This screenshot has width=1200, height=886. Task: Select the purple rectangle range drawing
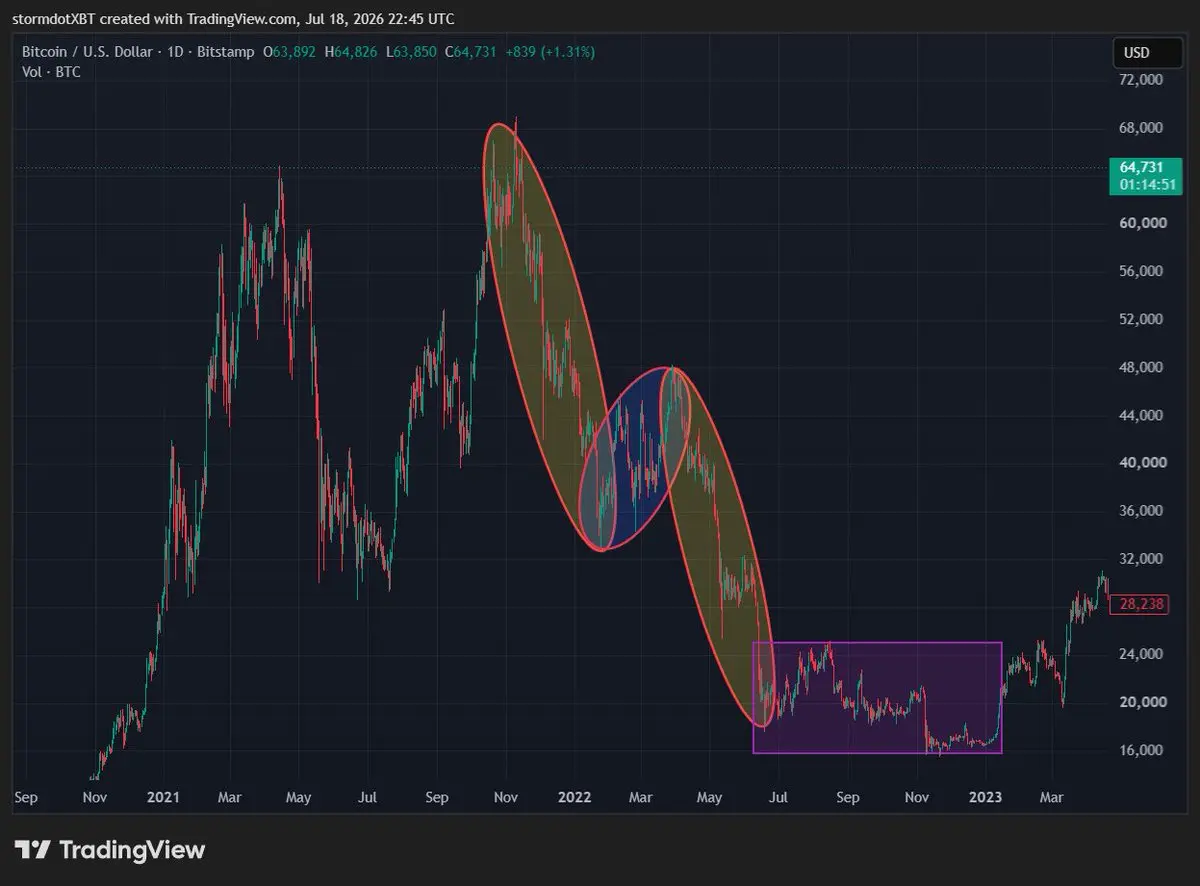(877, 697)
